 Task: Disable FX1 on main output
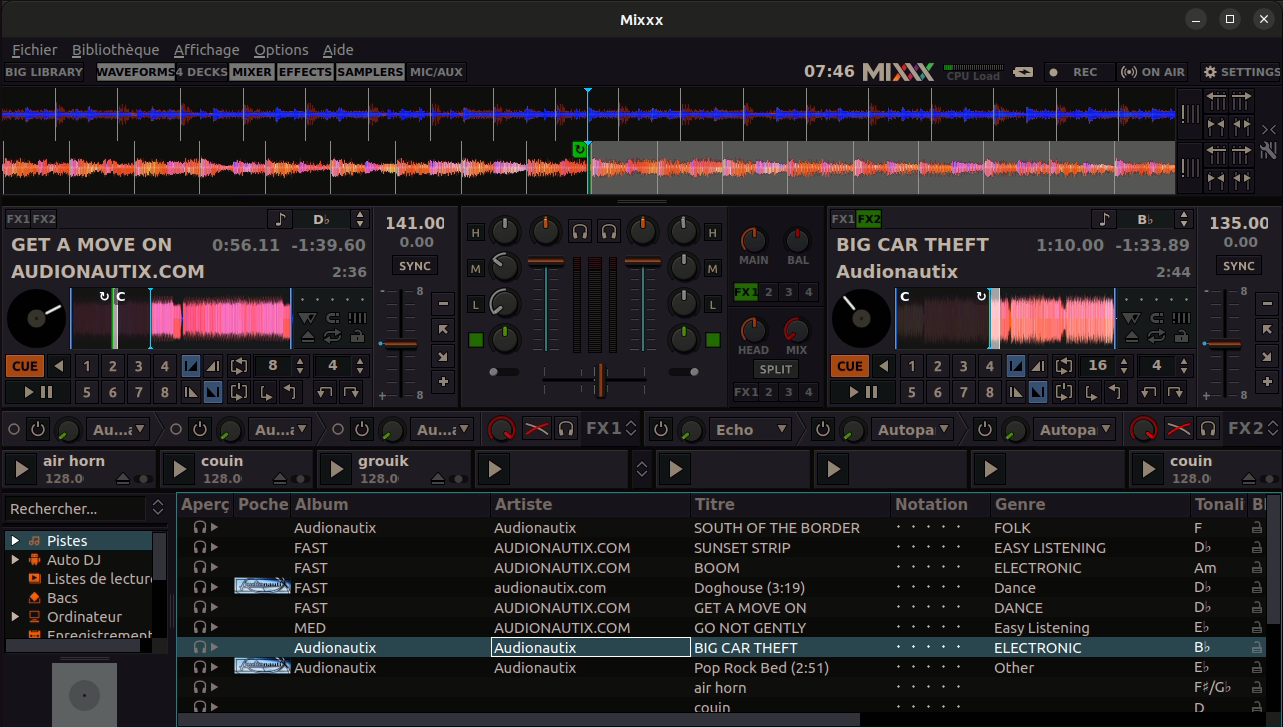pyautogui.click(x=745, y=292)
